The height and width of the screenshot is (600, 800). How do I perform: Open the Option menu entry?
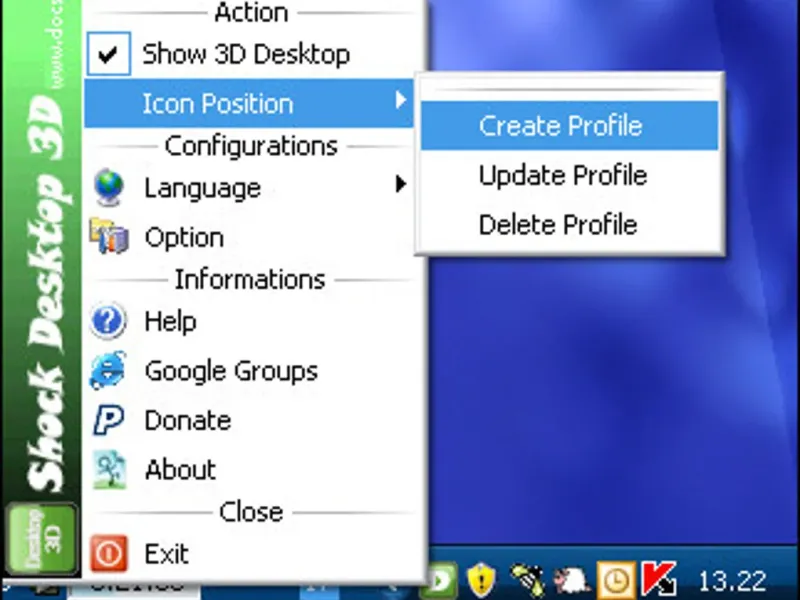[x=184, y=238]
